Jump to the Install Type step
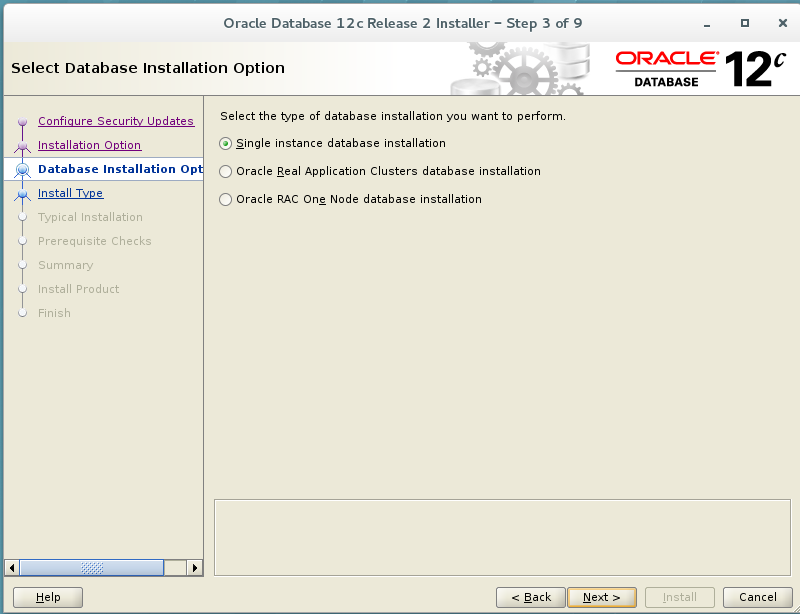The width and height of the screenshot is (800, 614). coord(70,193)
